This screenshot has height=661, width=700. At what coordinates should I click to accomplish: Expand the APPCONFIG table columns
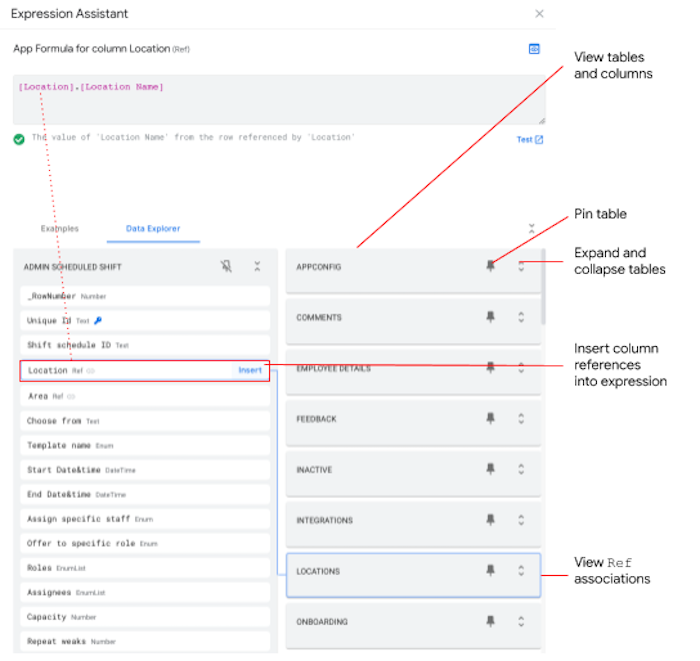pos(521,266)
